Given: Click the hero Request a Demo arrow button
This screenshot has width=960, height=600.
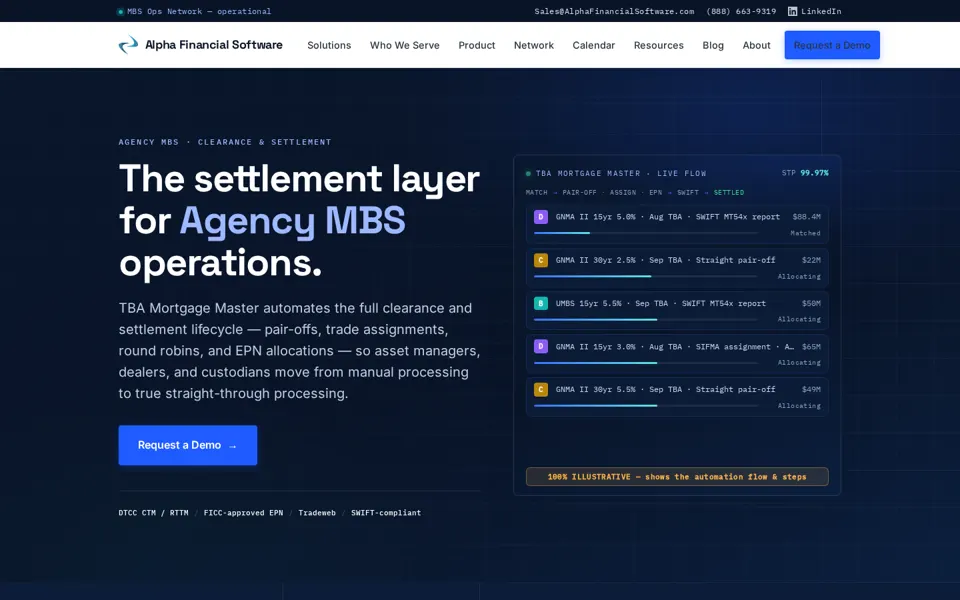Looking at the screenshot, I should (x=188, y=445).
